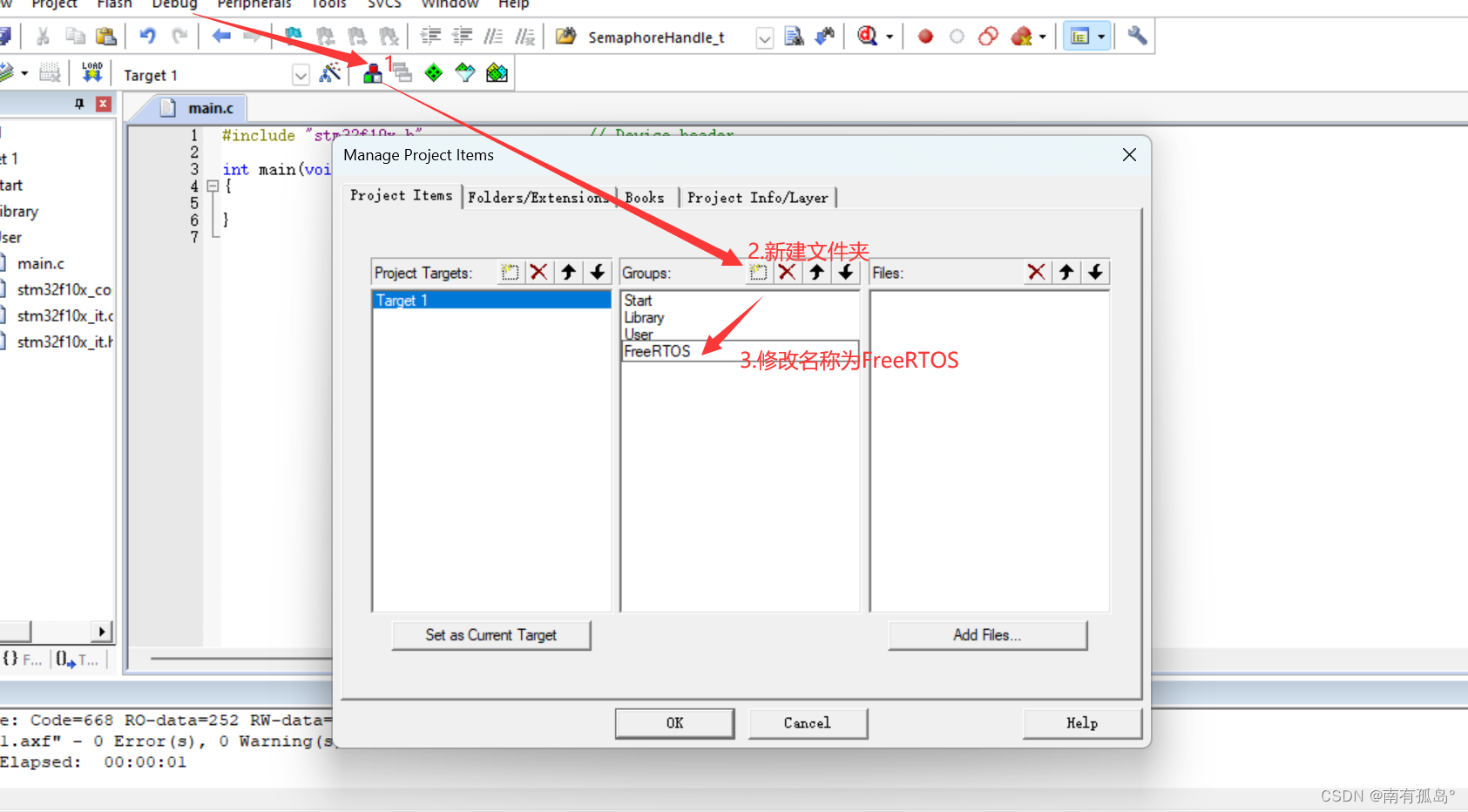Switch to Books tab
The image size is (1468, 812).
645,198
